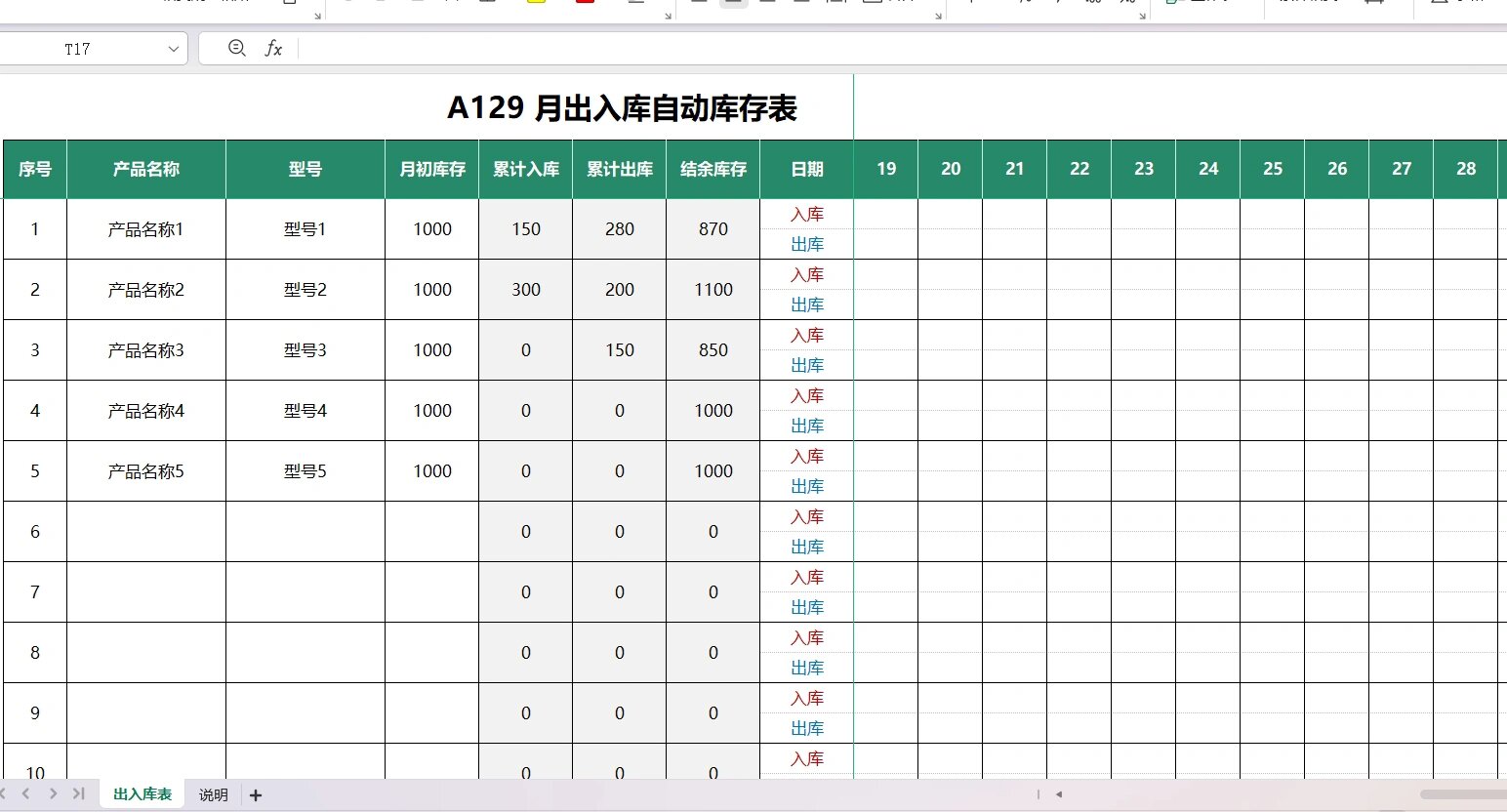Click 结余库存 value 850

point(713,350)
